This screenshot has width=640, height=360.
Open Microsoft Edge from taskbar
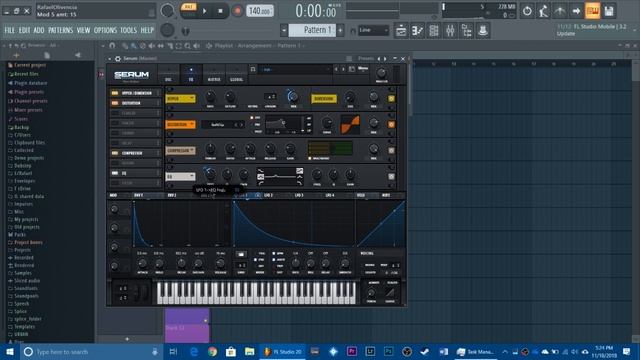coord(194,351)
